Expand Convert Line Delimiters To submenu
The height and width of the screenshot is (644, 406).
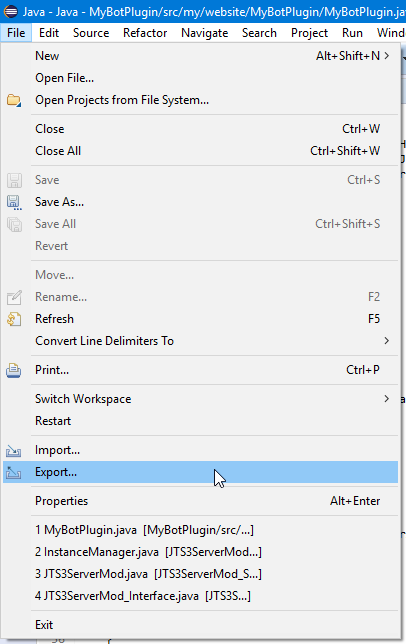[387, 341]
